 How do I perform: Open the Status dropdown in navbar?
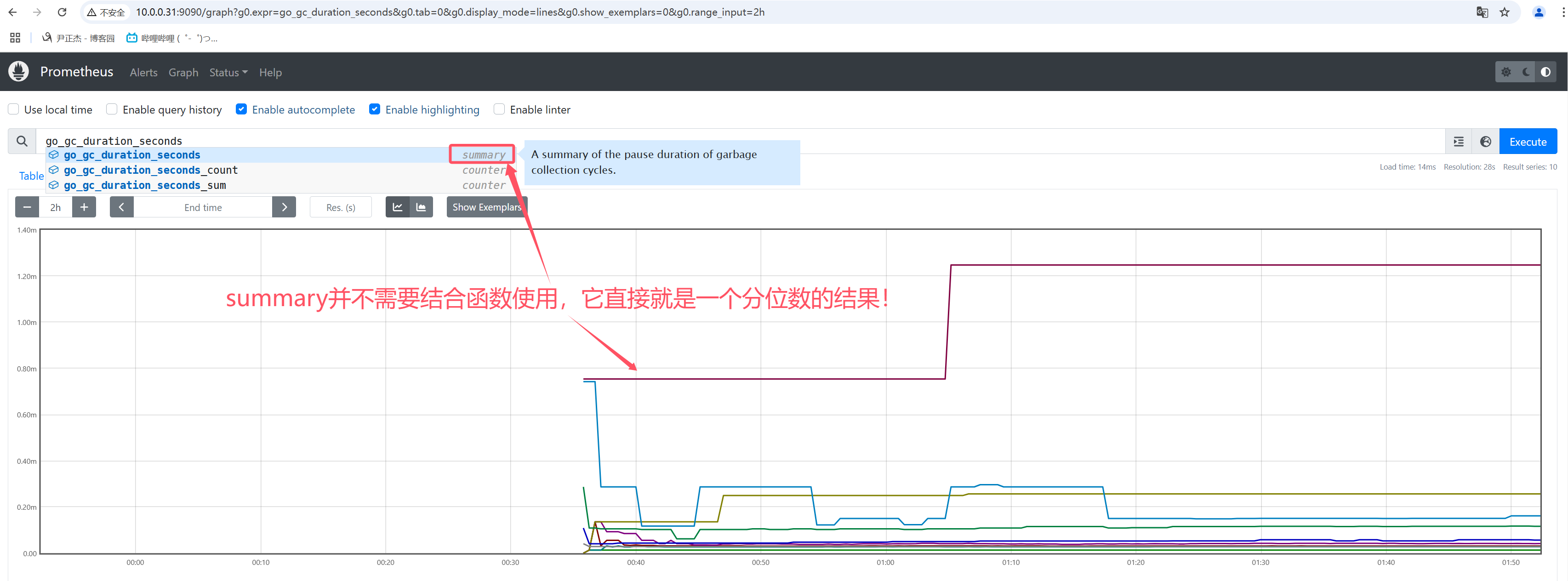228,73
